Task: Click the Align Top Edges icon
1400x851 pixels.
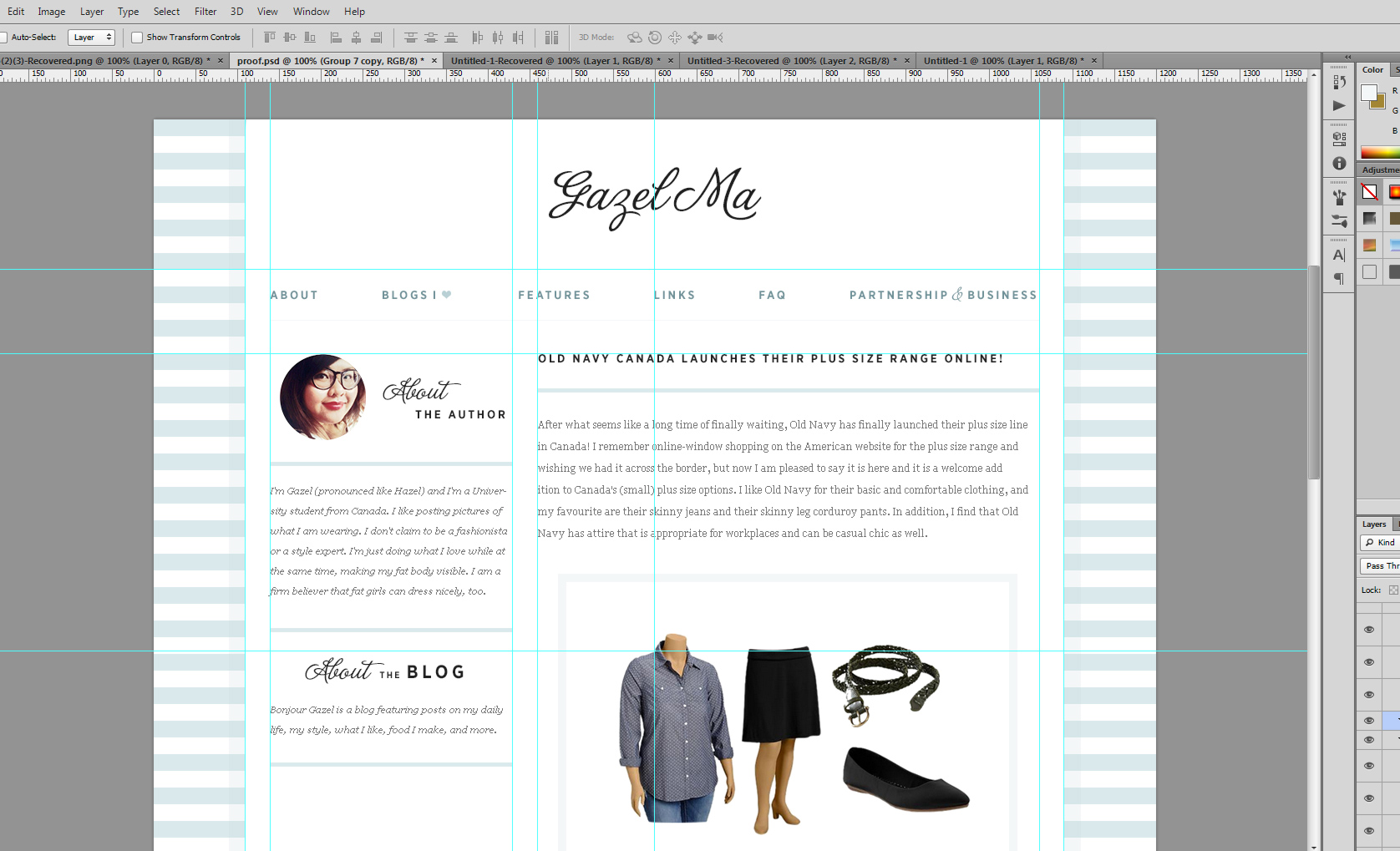Action: [269, 38]
